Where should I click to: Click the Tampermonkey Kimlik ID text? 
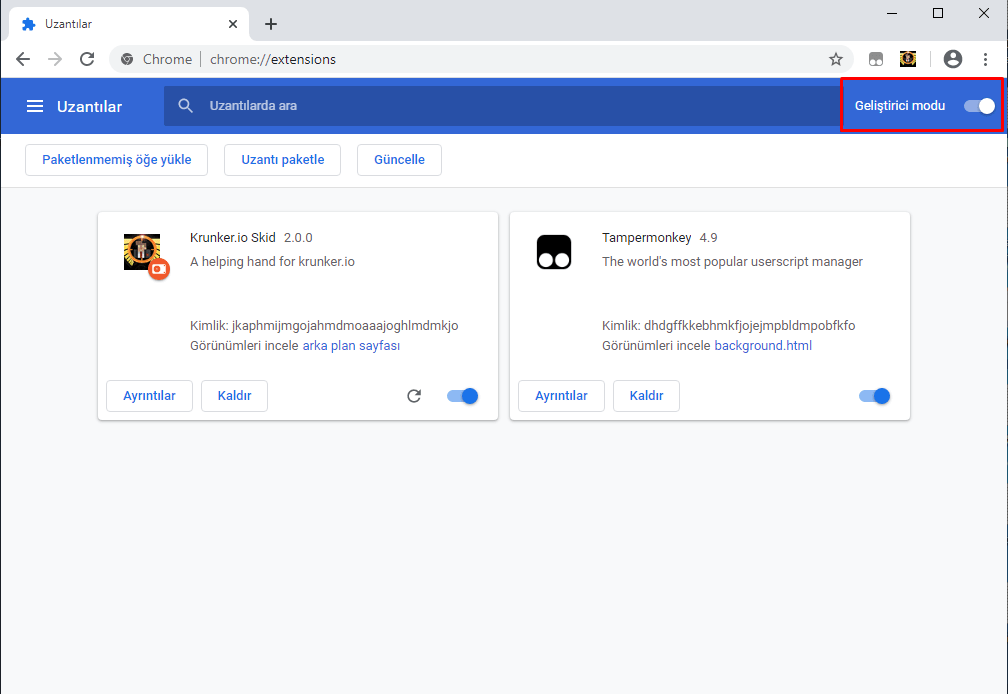(728, 326)
